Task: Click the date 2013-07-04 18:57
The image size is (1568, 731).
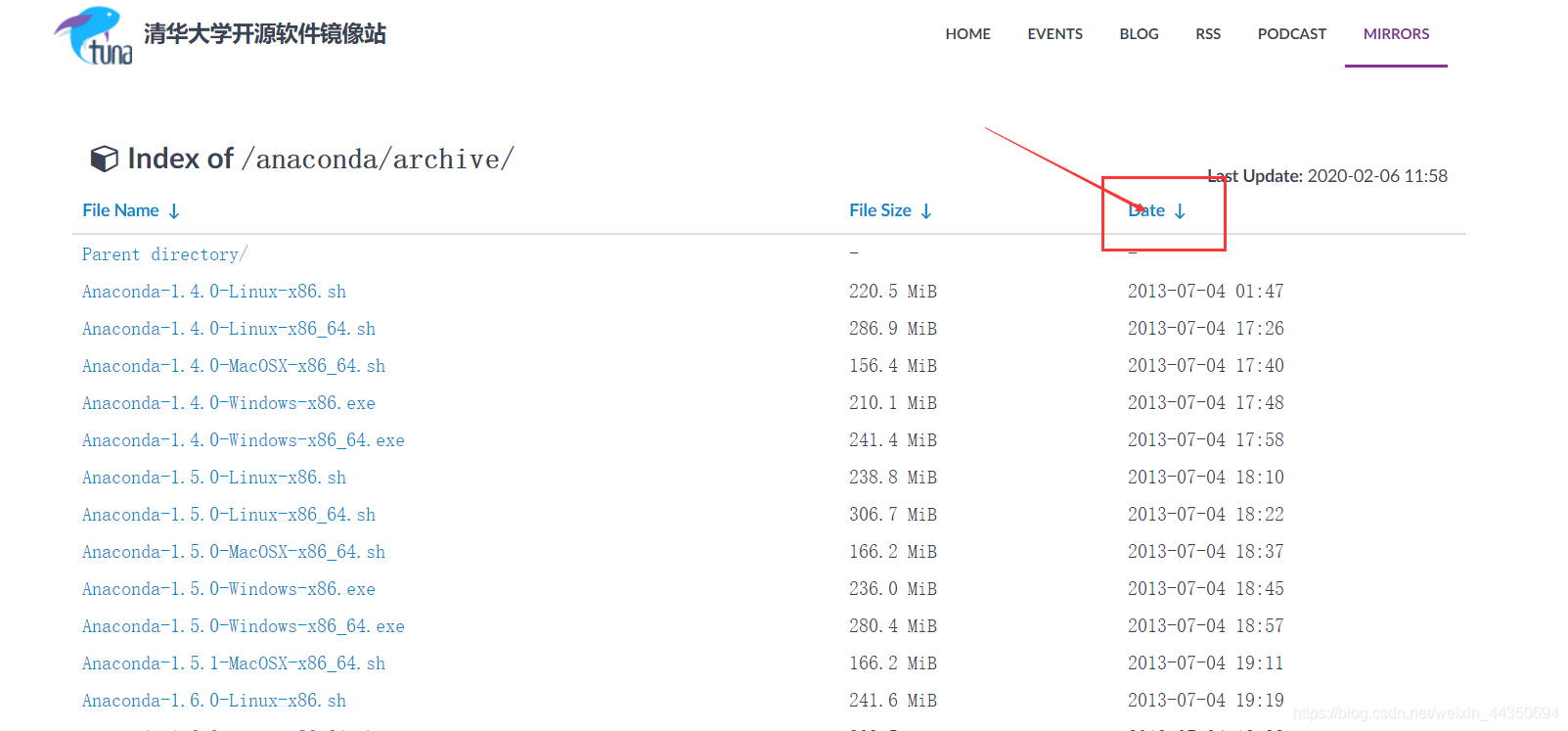Action: [x=1206, y=626]
